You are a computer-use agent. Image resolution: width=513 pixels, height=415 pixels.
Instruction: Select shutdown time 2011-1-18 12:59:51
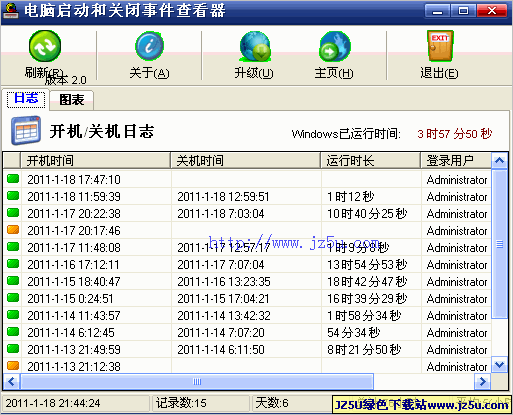(x=223, y=197)
